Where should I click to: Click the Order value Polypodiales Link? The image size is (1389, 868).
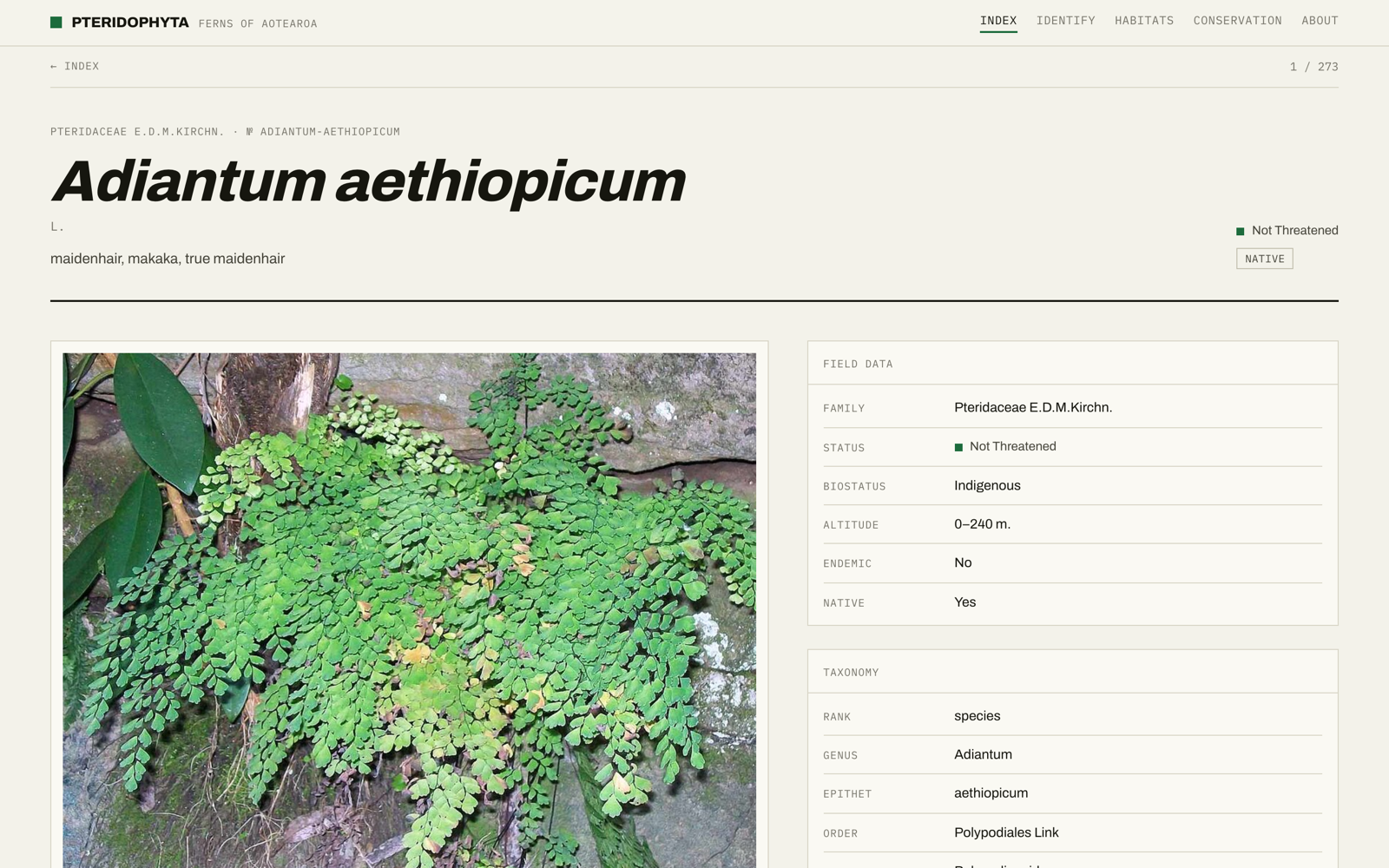point(1006,832)
